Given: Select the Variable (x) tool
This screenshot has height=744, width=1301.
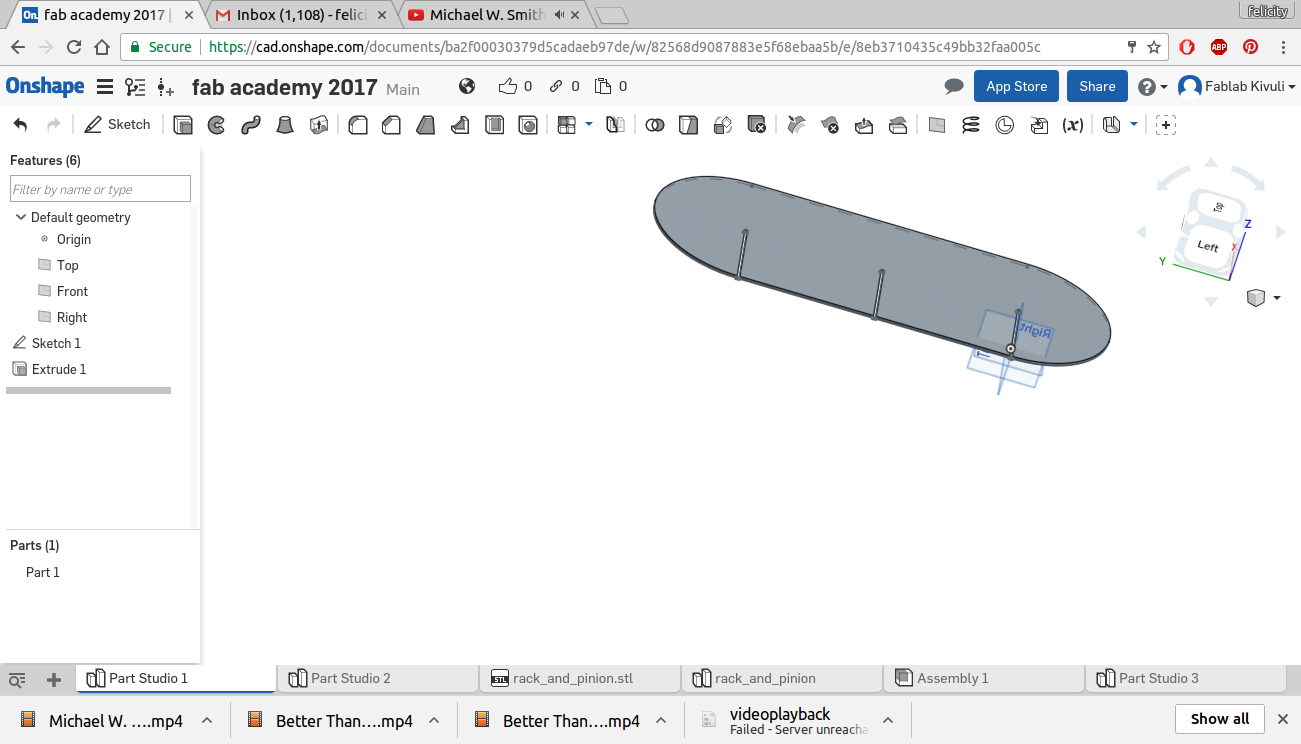Looking at the screenshot, I should 1073,125.
